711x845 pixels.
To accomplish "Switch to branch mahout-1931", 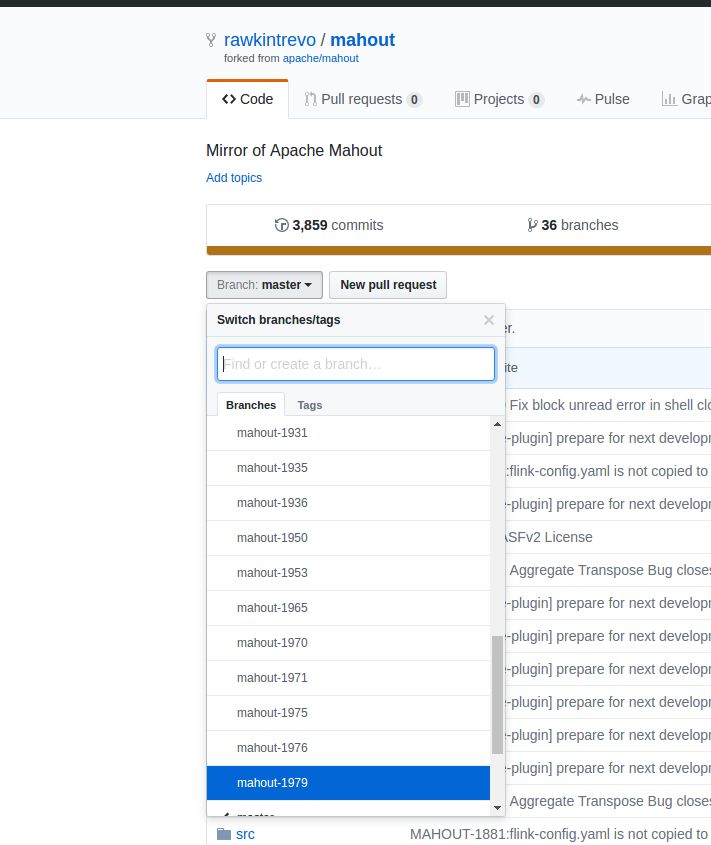I will [349, 433].
